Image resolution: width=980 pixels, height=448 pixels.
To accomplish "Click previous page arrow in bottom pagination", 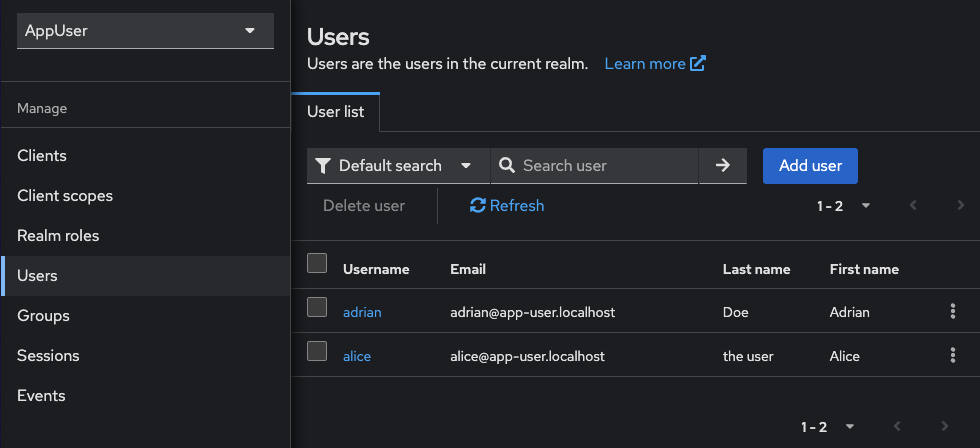I will [x=897, y=427].
